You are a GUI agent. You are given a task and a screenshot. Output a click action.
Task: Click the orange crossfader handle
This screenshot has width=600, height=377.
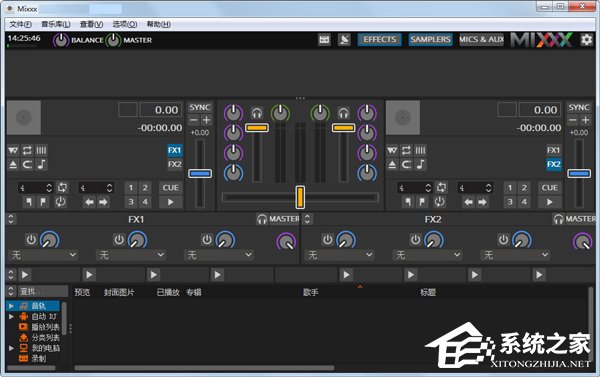click(x=300, y=197)
